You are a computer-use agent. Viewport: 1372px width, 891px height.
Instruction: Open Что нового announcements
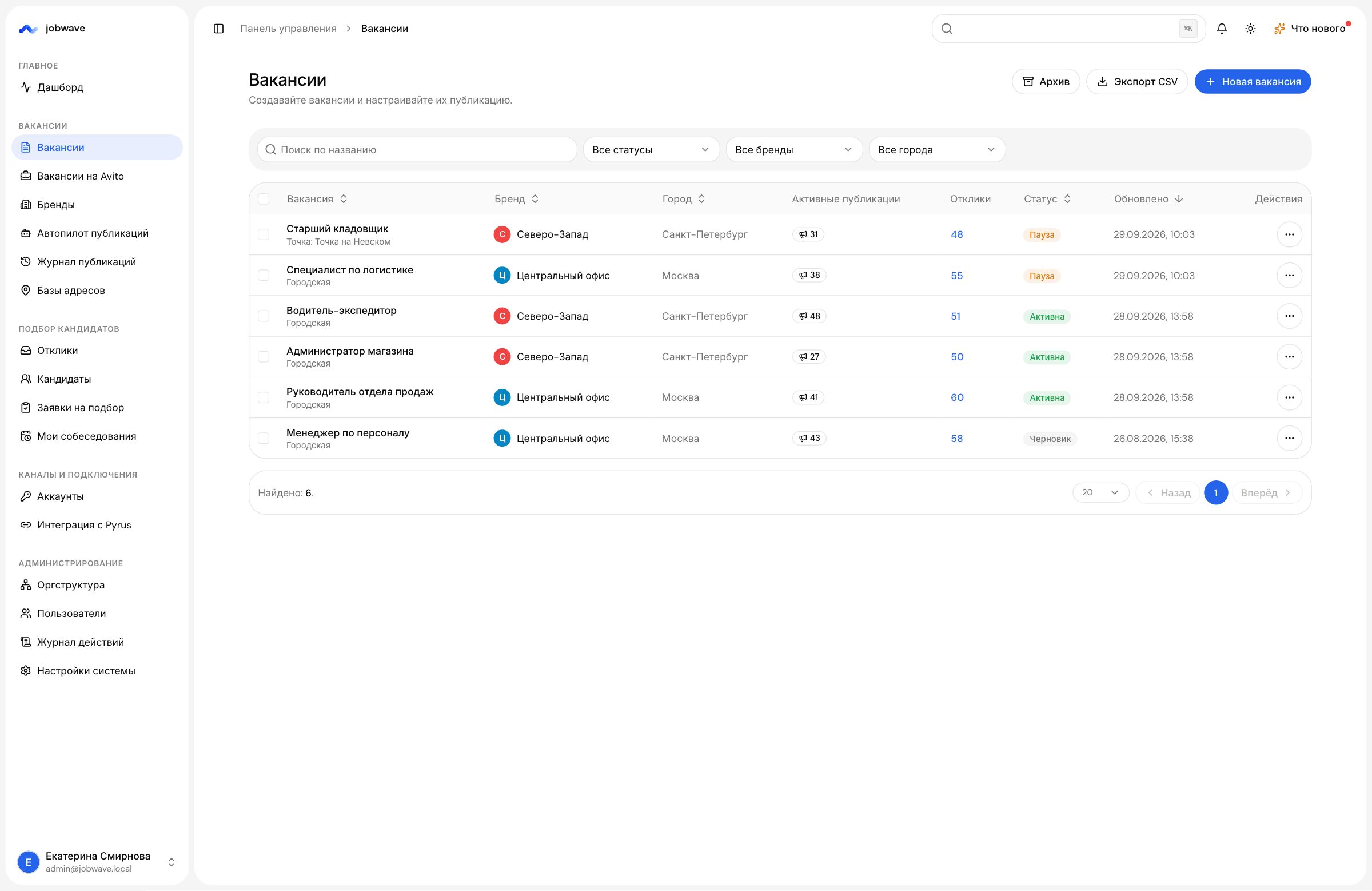coord(1311,28)
